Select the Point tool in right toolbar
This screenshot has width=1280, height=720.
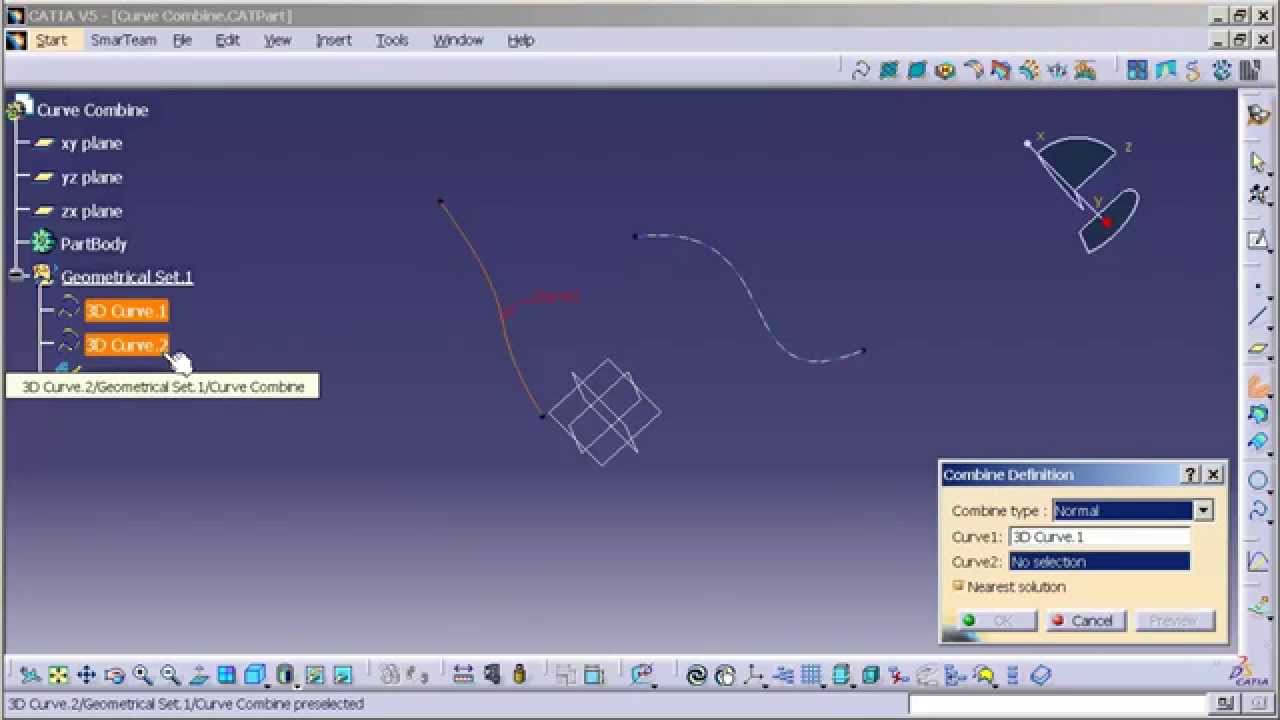pos(1258,288)
